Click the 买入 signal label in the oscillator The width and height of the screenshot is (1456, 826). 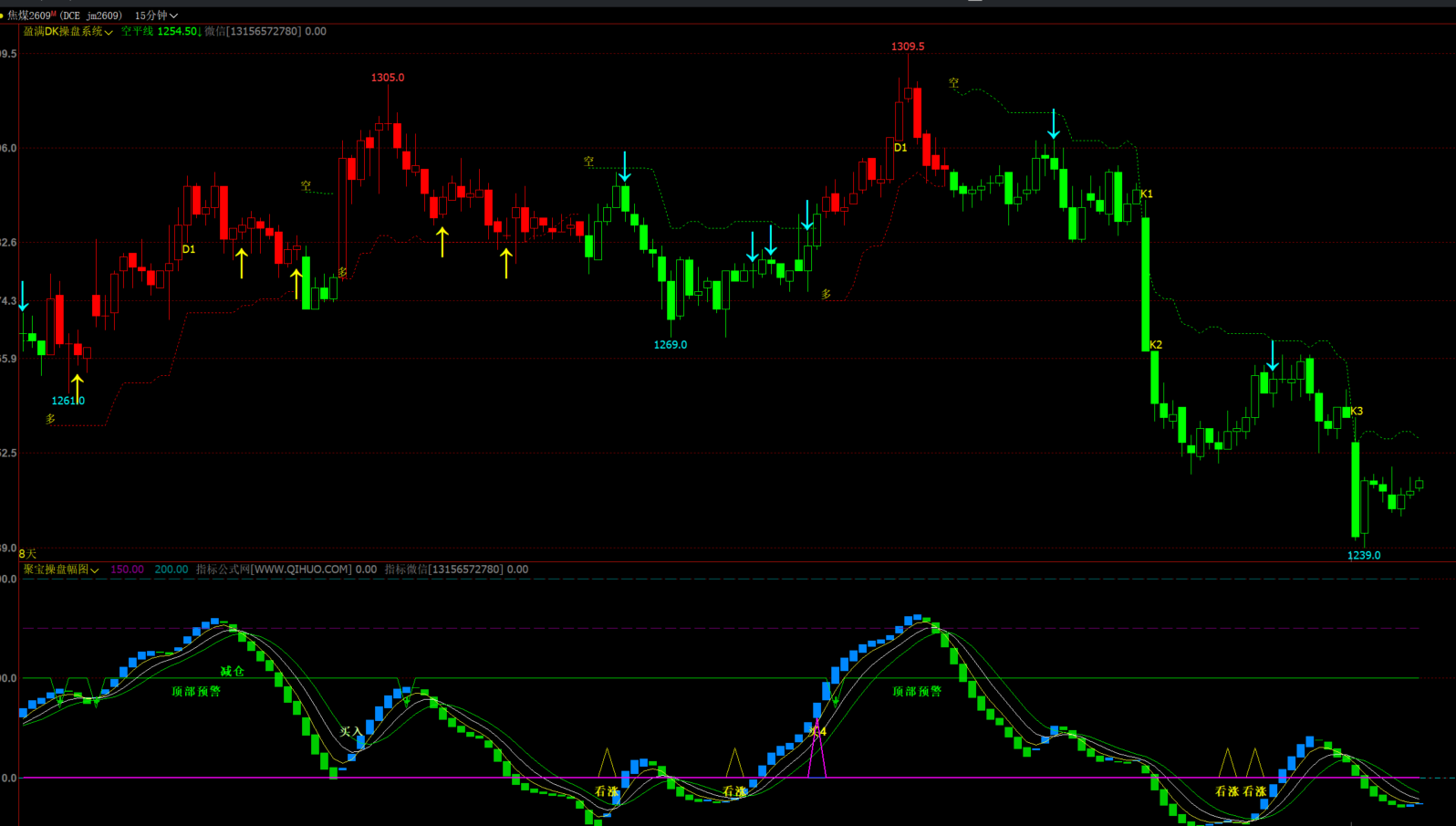(351, 732)
